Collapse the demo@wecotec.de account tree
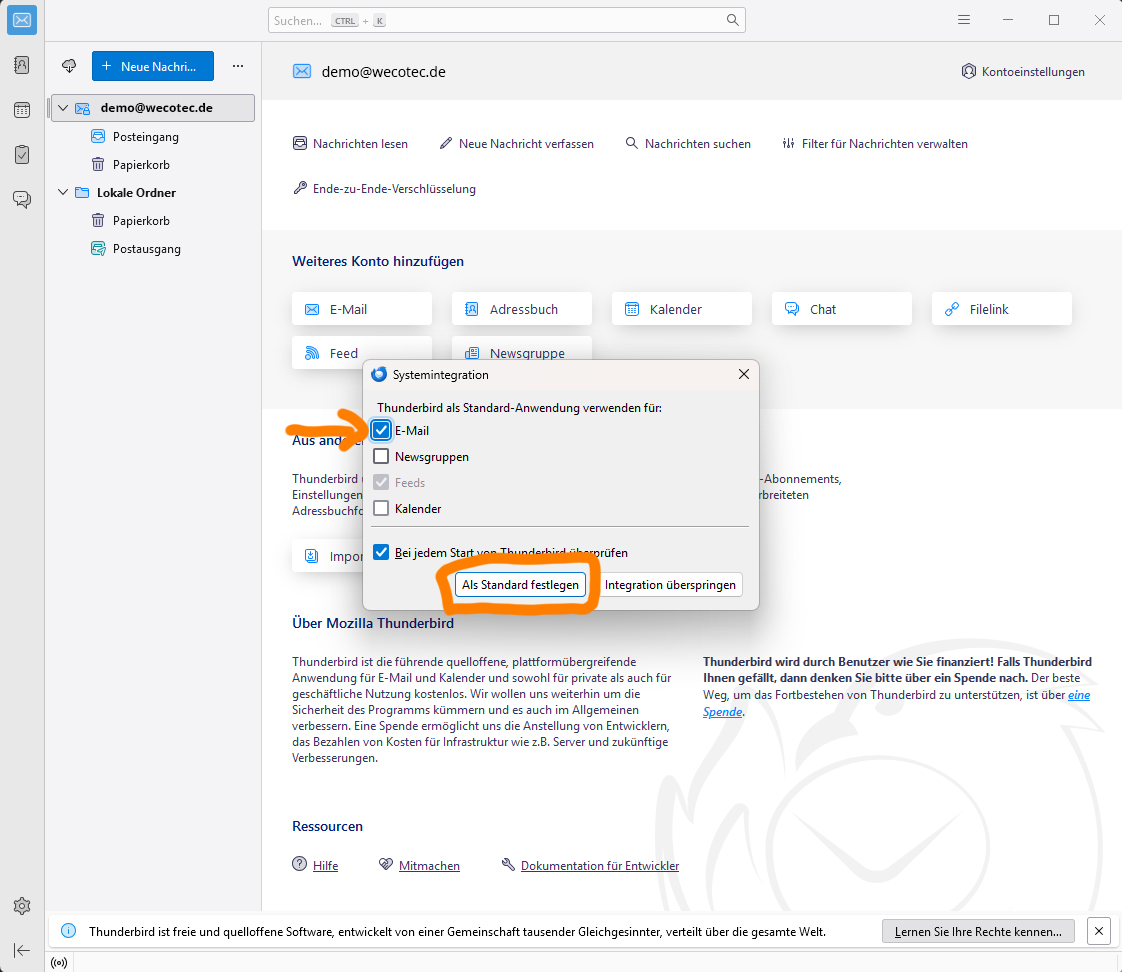This screenshot has width=1122, height=972. tap(63, 107)
